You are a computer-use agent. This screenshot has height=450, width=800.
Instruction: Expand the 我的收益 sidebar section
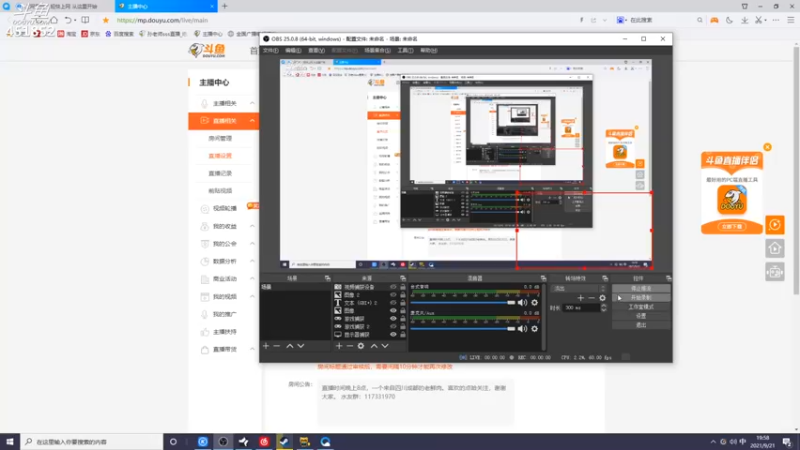click(x=252, y=227)
